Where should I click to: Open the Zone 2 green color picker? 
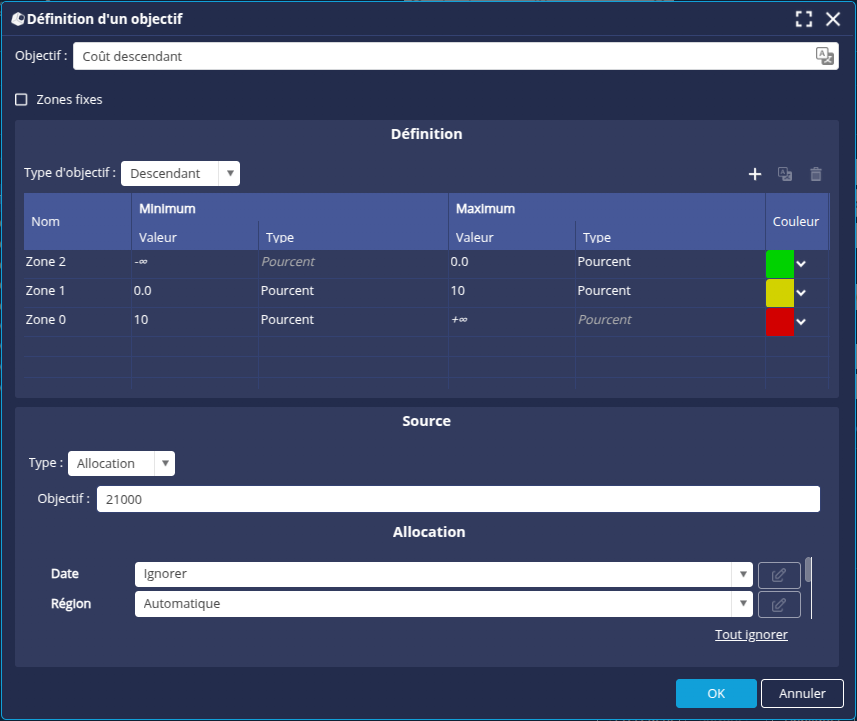[787, 264]
